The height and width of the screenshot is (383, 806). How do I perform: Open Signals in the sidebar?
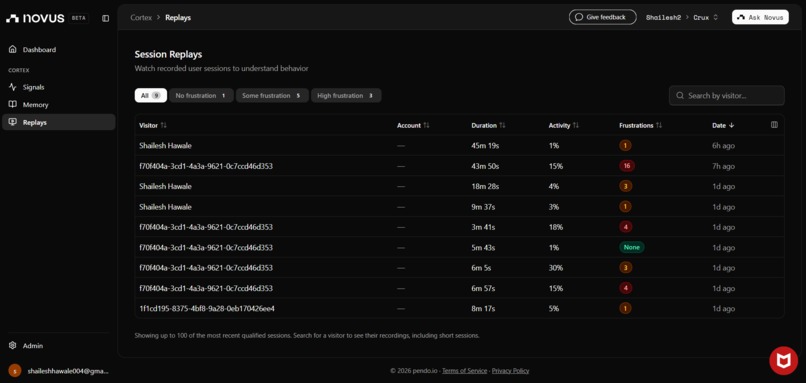[58, 87]
